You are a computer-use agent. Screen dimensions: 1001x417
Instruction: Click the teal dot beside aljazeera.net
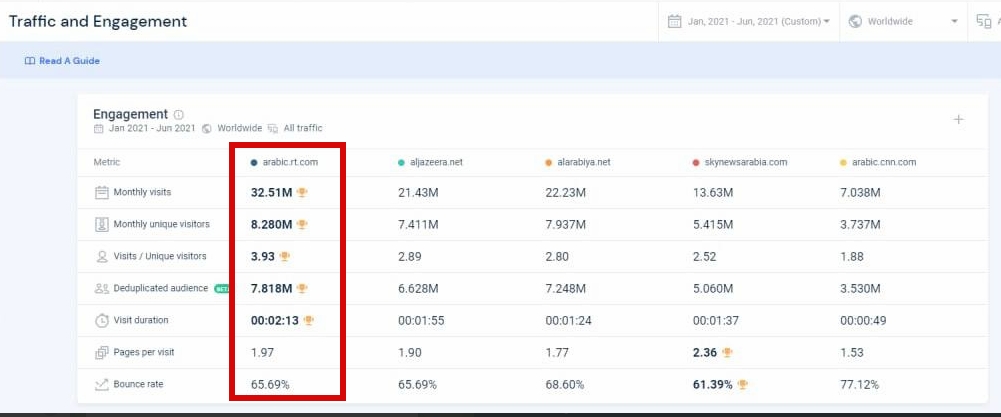(401, 163)
